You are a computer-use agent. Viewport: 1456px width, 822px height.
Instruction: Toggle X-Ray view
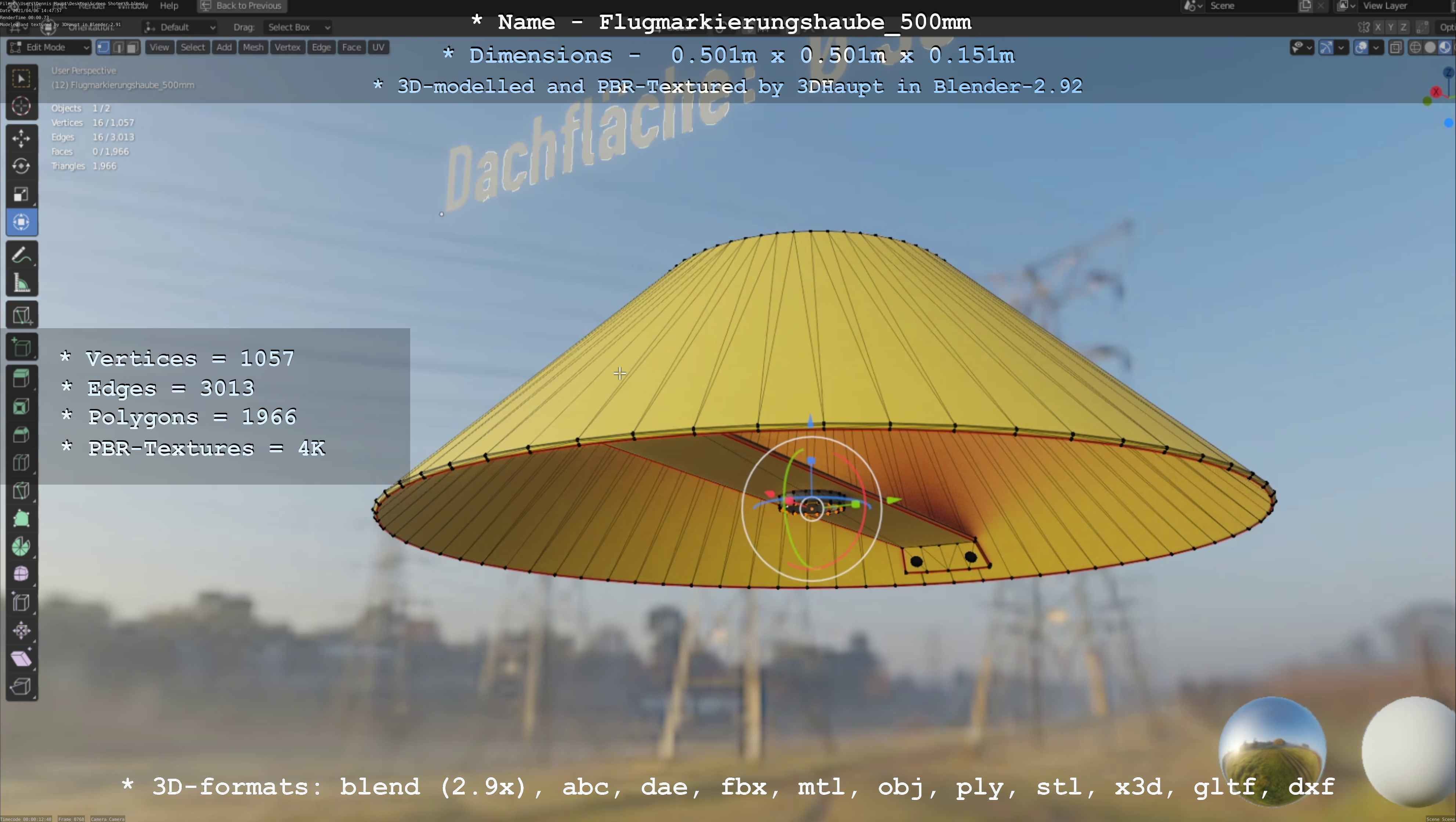point(1395,47)
